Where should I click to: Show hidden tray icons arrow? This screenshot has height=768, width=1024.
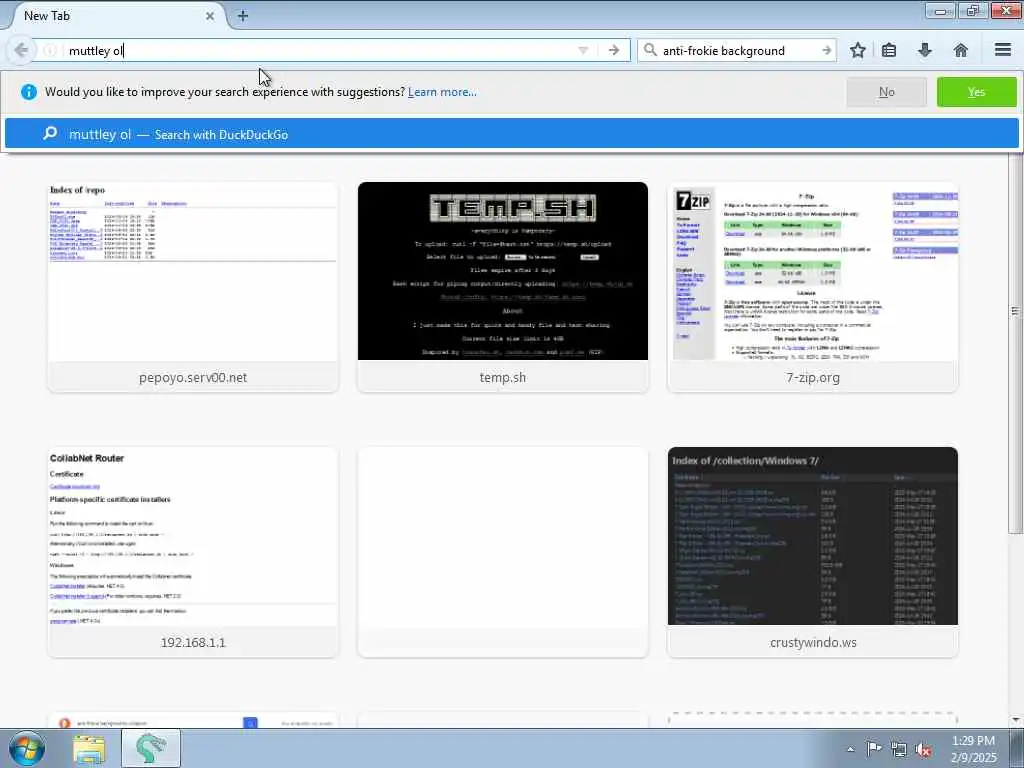point(850,749)
